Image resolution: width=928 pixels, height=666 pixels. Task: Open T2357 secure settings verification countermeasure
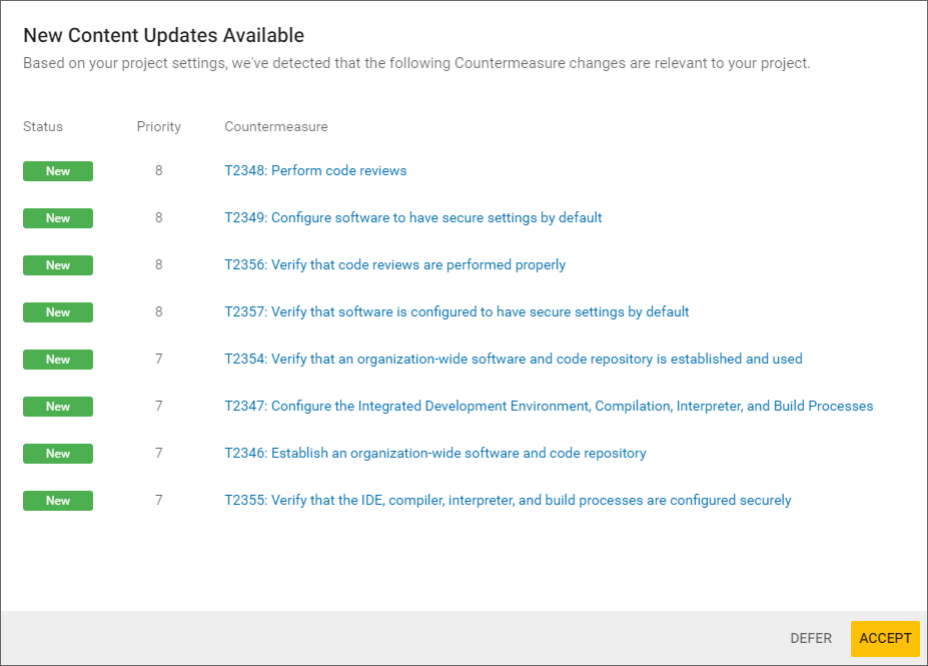455,311
